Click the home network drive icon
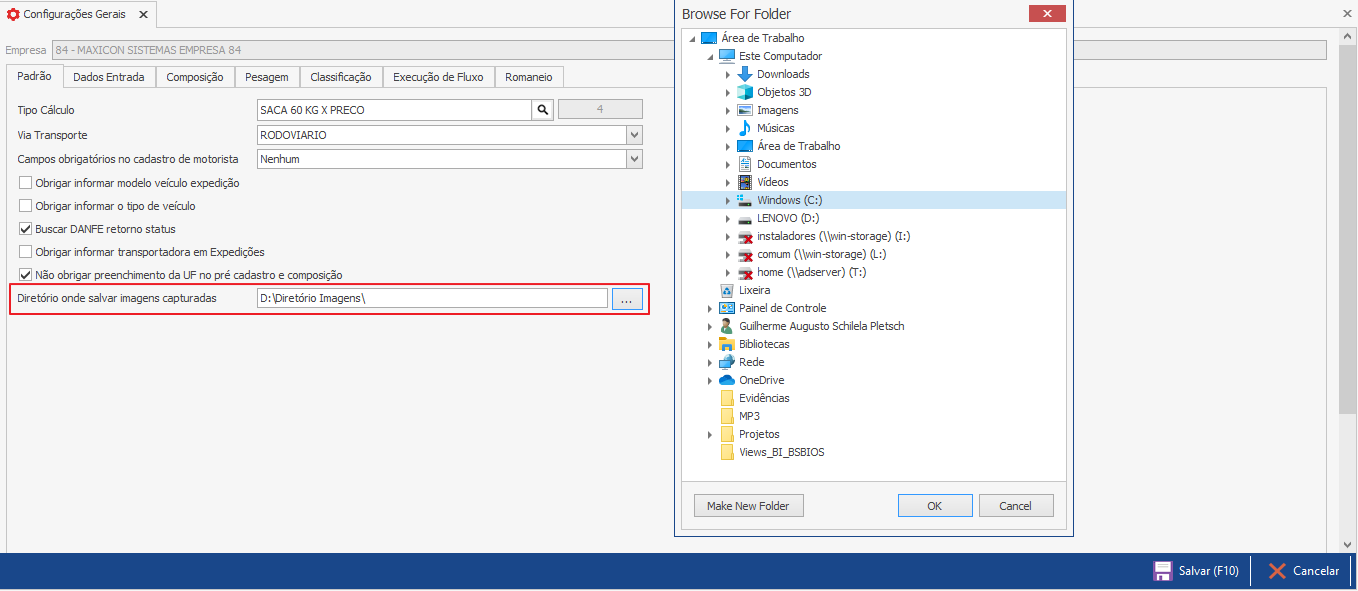This screenshot has width=1358, height=591. 744,272
